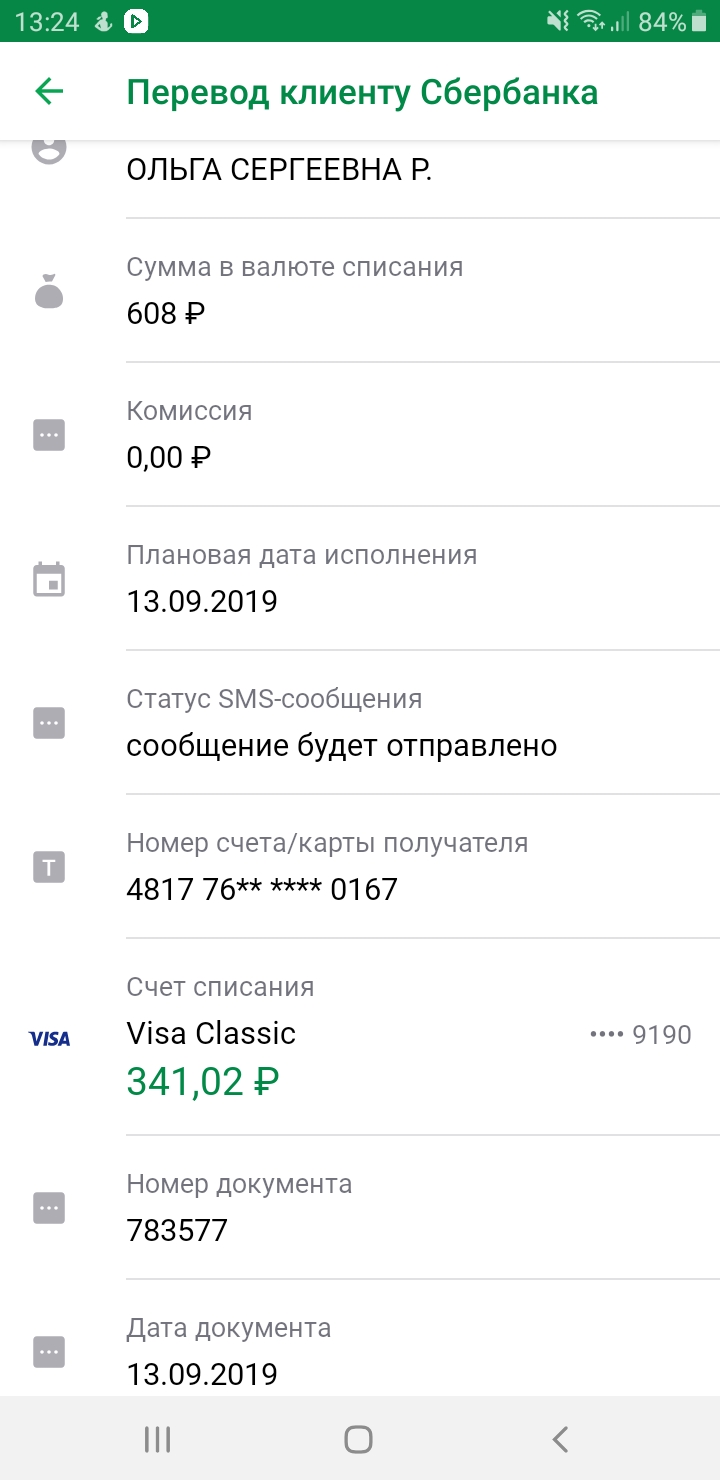Screen dimensions: 720x1480
Task: Click the Перевод клиенту Сбербанка title
Action: [x=362, y=92]
